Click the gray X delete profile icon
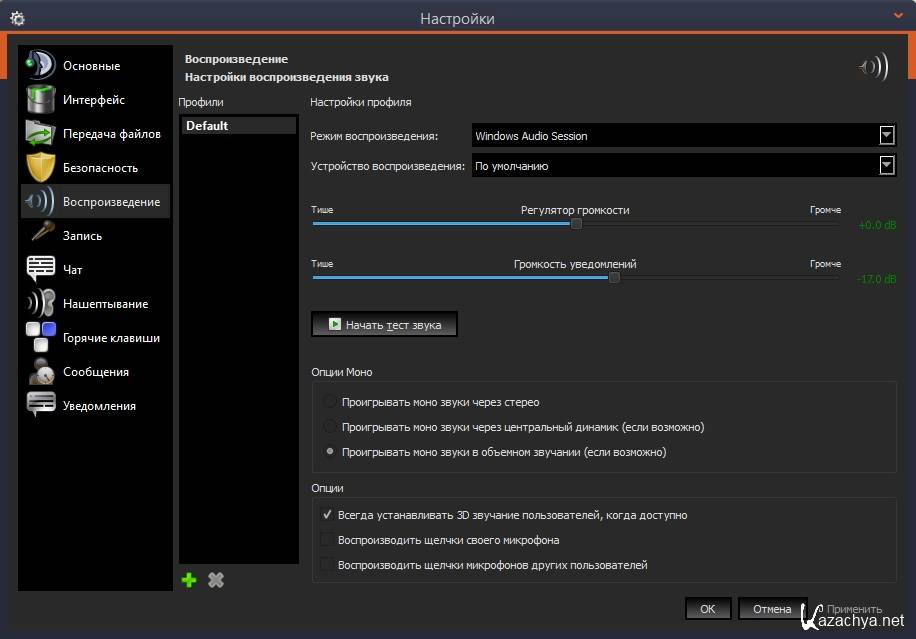This screenshot has height=639, width=916. pyautogui.click(x=215, y=580)
